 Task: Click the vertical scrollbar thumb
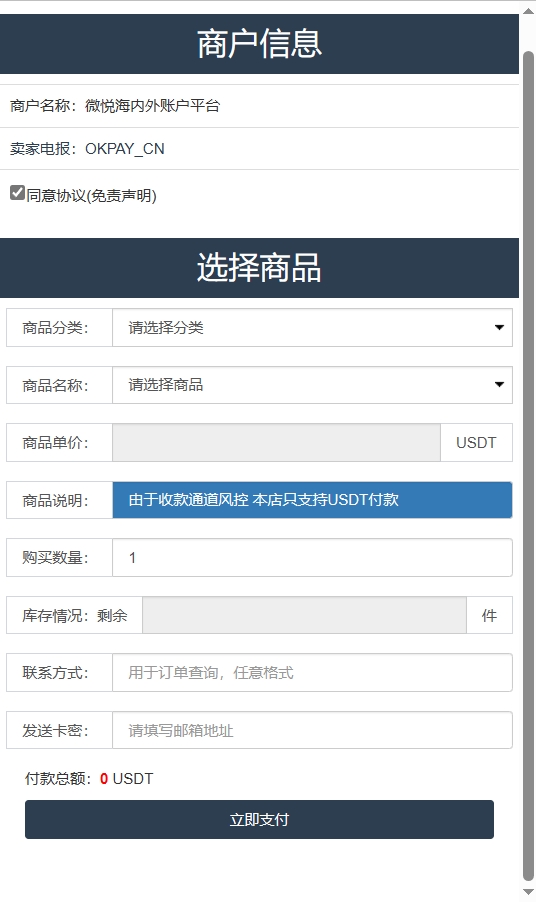pos(529,466)
